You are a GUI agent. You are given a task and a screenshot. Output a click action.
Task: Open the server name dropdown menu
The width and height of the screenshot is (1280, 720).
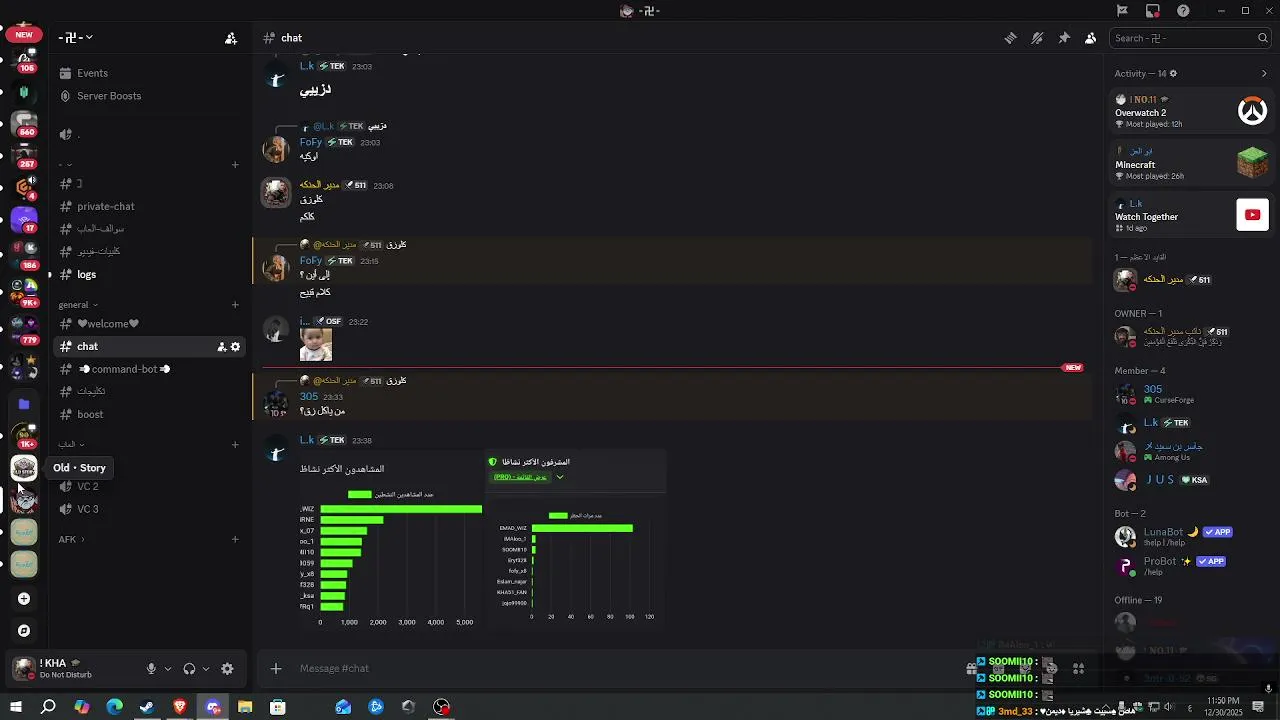[x=76, y=38]
